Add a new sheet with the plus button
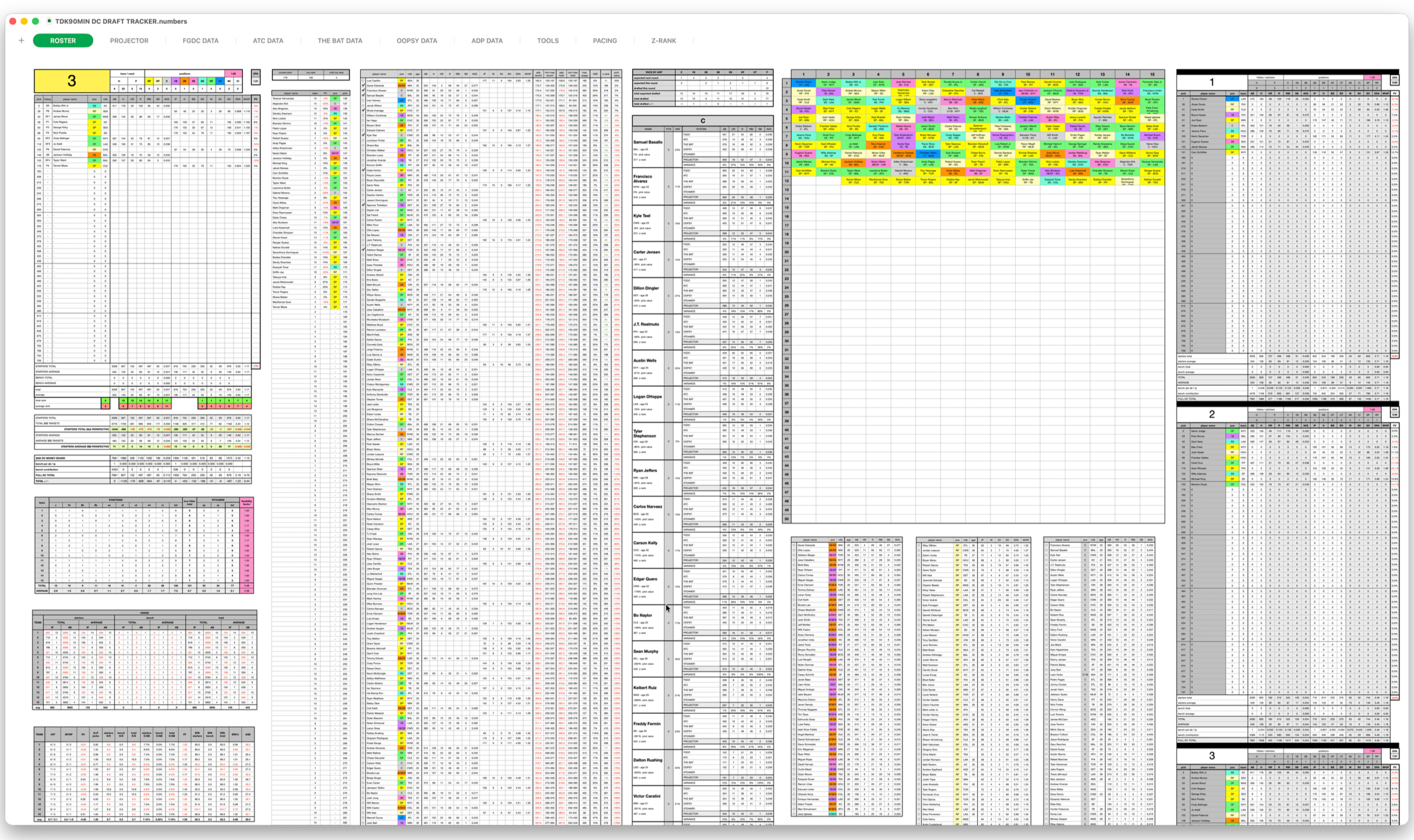Viewport: 1414px width, 840px height. click(x=21, y=40)
